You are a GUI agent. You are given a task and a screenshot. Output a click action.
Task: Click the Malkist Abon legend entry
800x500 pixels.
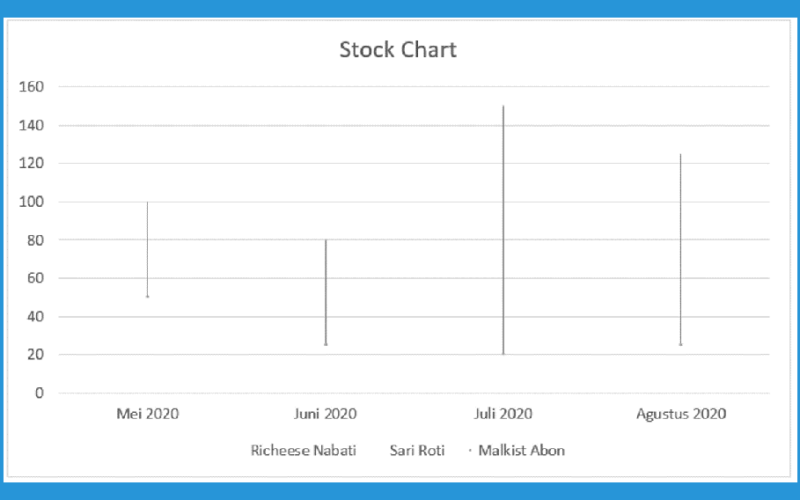(521, 451)
